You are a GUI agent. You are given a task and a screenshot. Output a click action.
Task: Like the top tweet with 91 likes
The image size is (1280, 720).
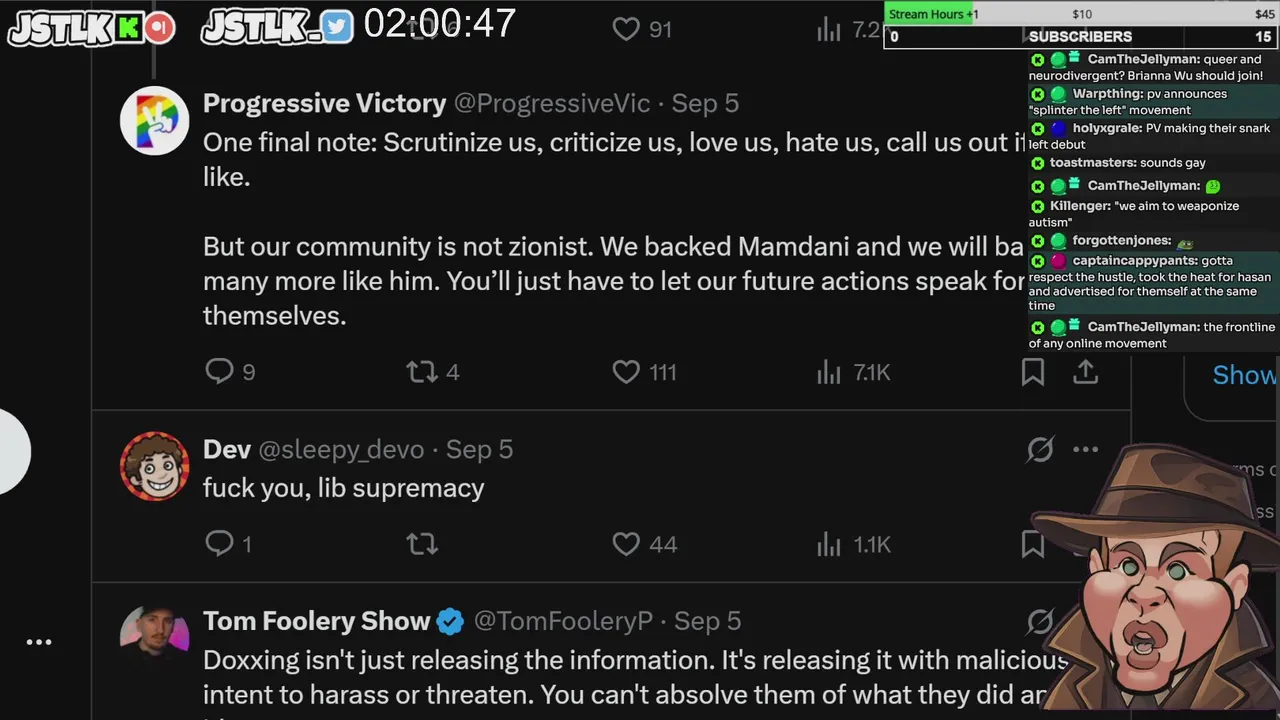click(642, 29)
